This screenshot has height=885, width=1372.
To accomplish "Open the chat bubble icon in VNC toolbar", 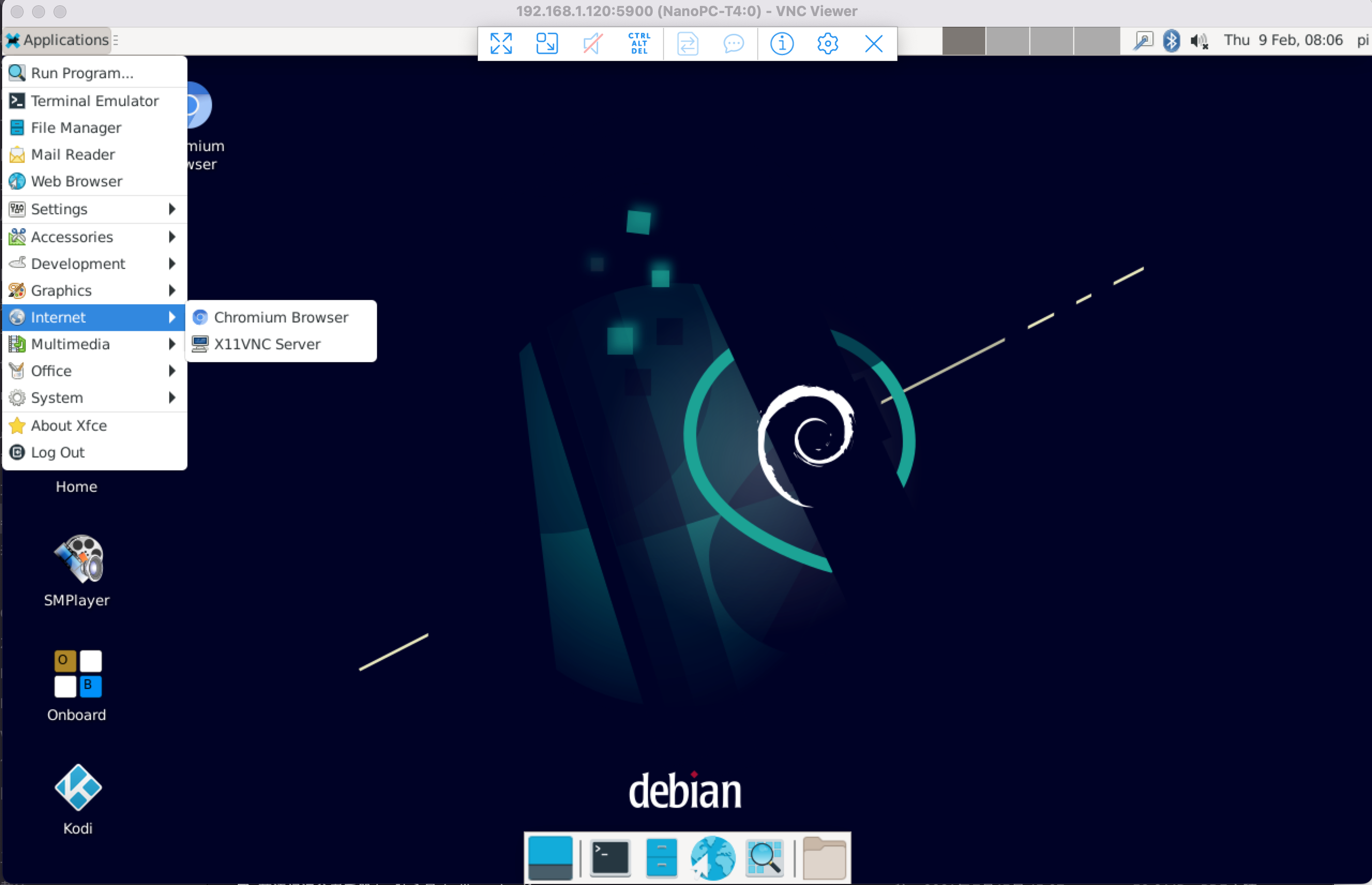I will (x=733, y=43).
